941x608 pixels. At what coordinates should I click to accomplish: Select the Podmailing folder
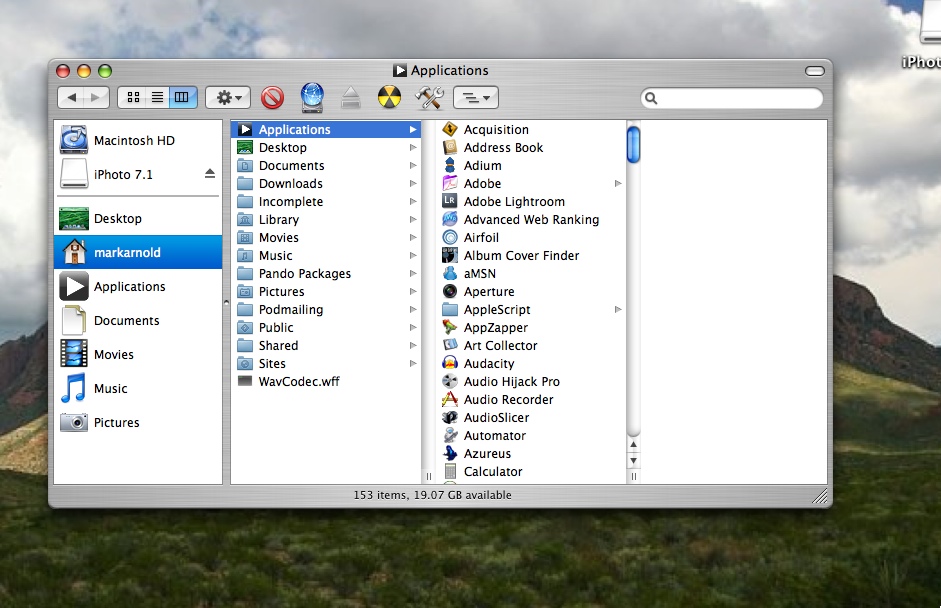[326, 310]
